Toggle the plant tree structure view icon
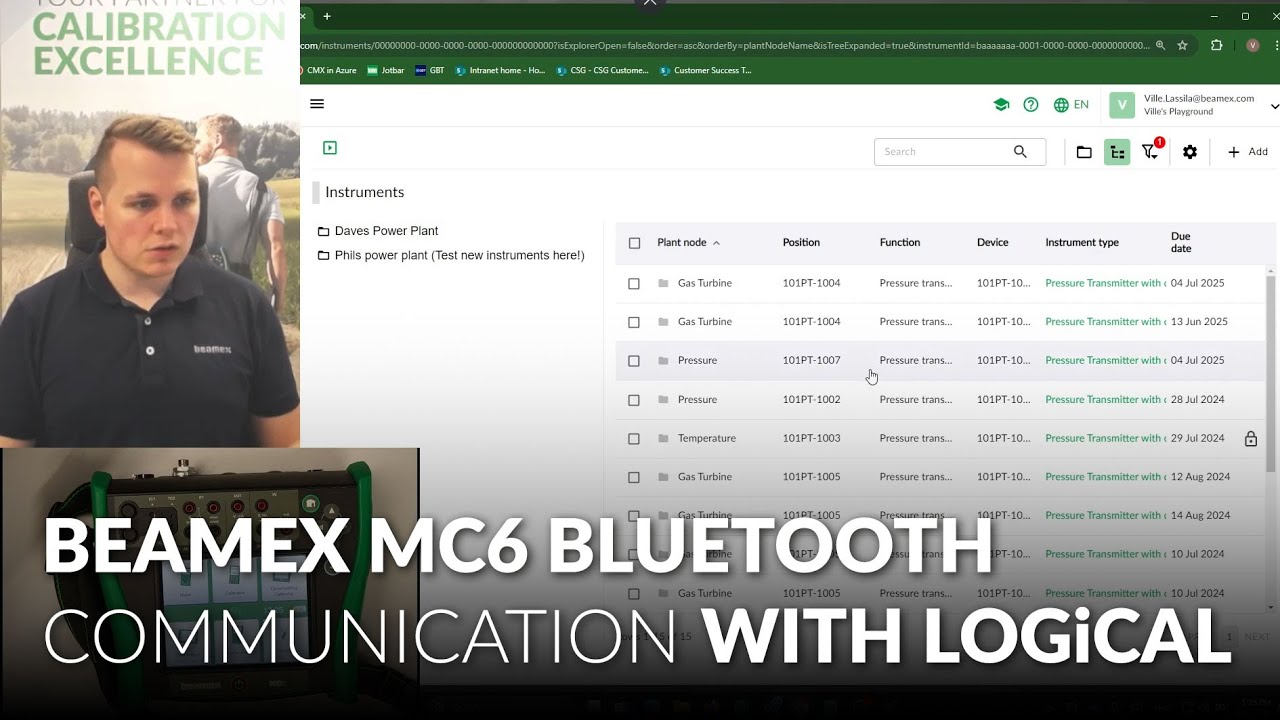 pyautogui.click(x=1117, y=152)
